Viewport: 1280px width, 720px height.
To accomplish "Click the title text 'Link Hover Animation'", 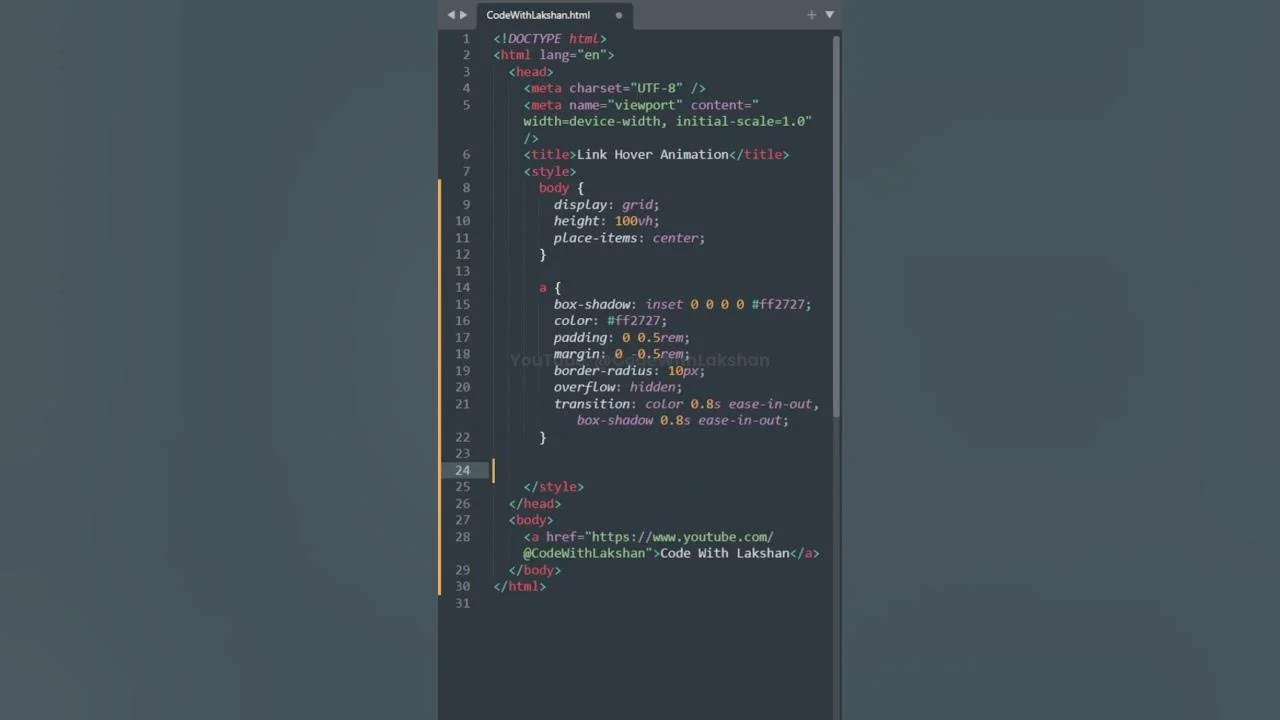I will [x=652, y=155].
